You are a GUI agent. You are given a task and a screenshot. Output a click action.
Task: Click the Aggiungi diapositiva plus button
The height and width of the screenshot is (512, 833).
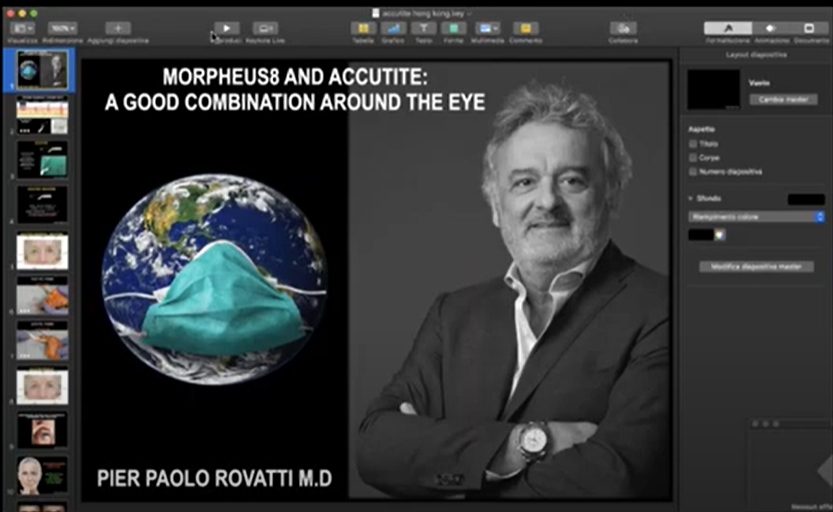coord(118,28)
